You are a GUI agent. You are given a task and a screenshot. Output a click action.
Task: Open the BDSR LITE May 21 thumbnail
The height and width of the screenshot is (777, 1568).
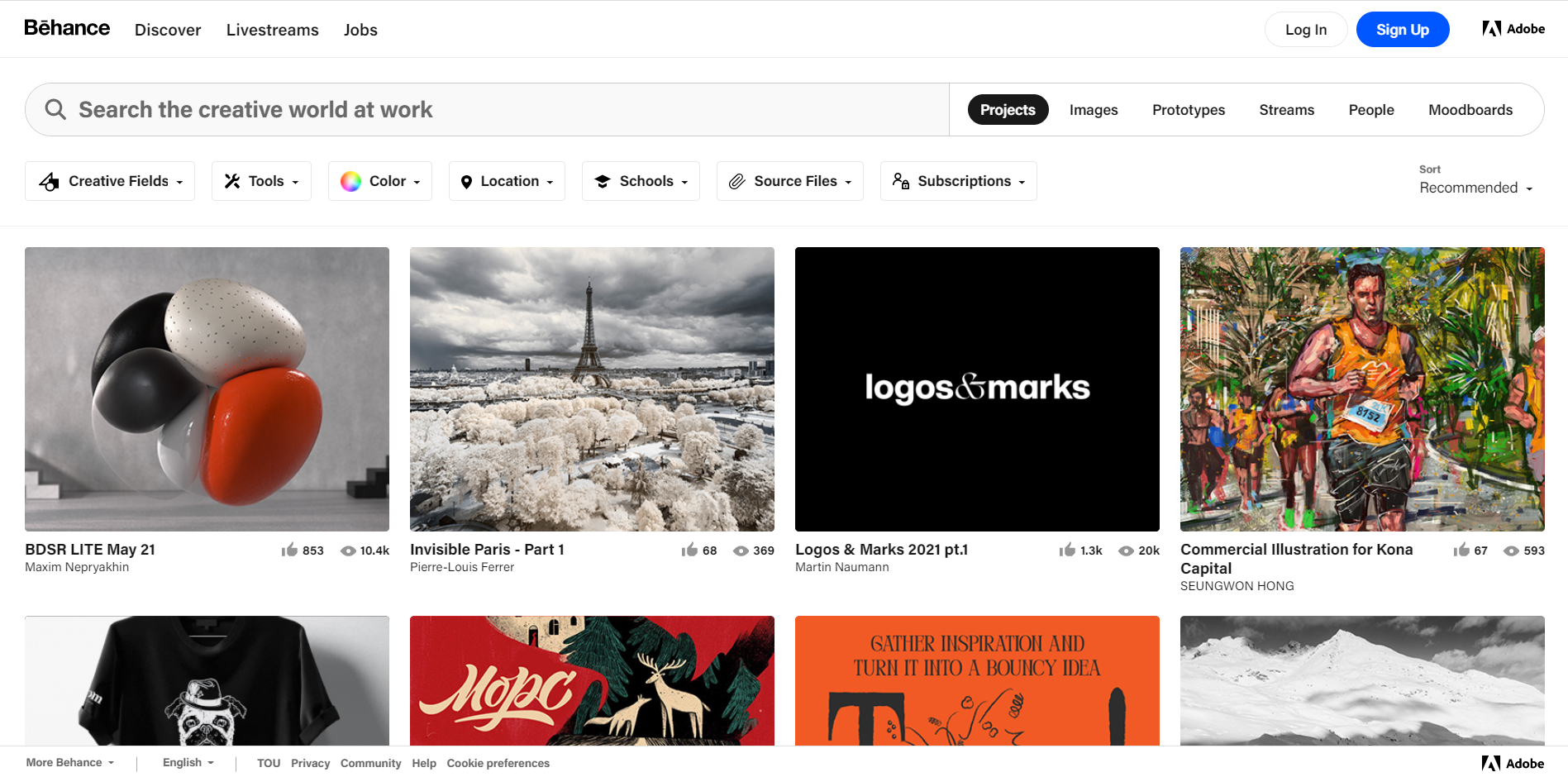point(207,389)
